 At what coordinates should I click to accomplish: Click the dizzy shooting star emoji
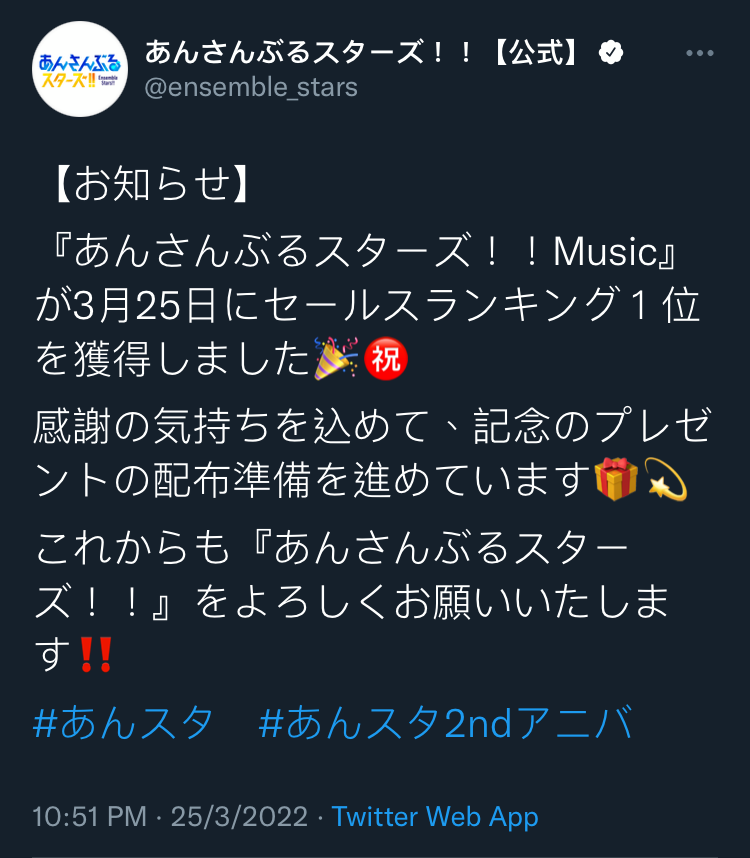coord(665,479)
